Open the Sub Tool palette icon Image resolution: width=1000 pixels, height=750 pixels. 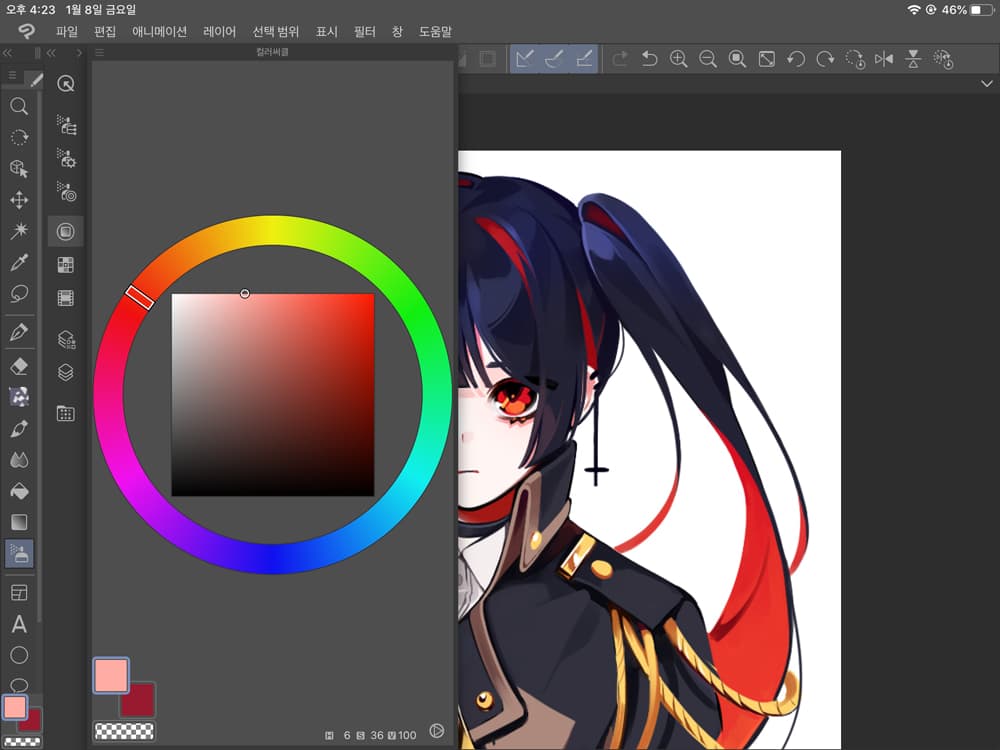[66, 124]
